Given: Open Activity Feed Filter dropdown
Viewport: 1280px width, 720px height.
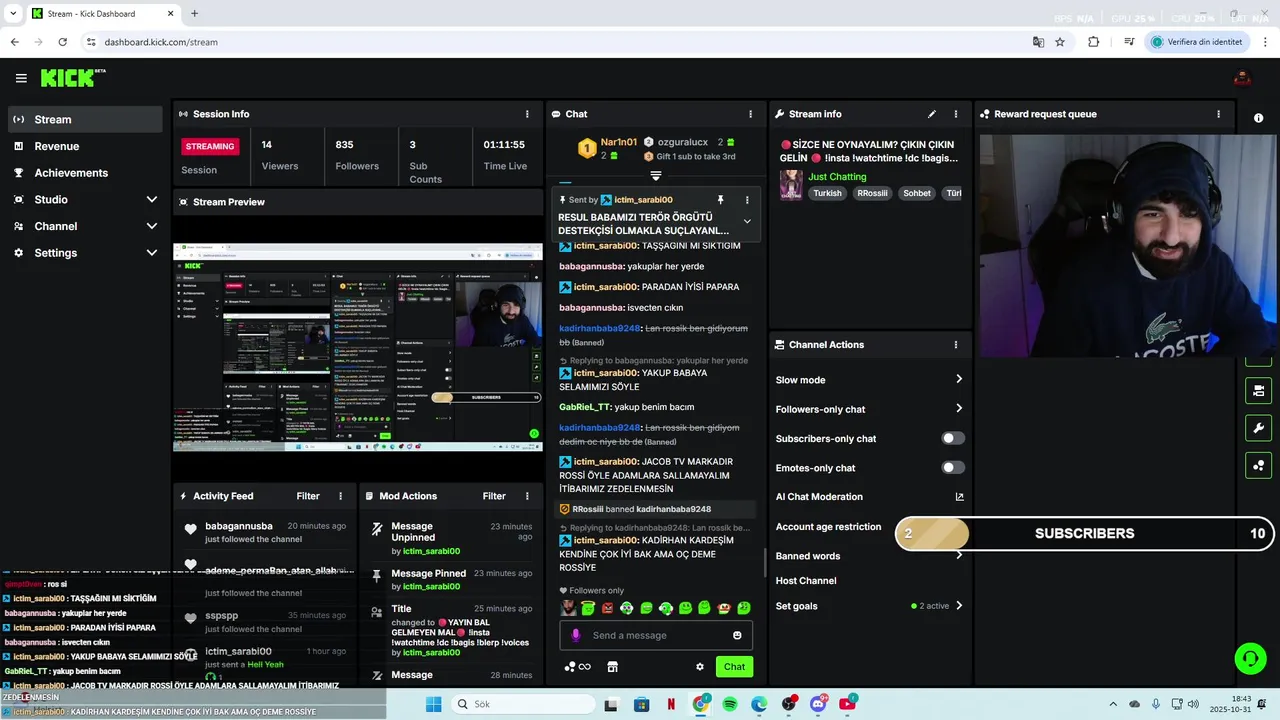Looking at the screenshot, I should [x=308, y=496].
